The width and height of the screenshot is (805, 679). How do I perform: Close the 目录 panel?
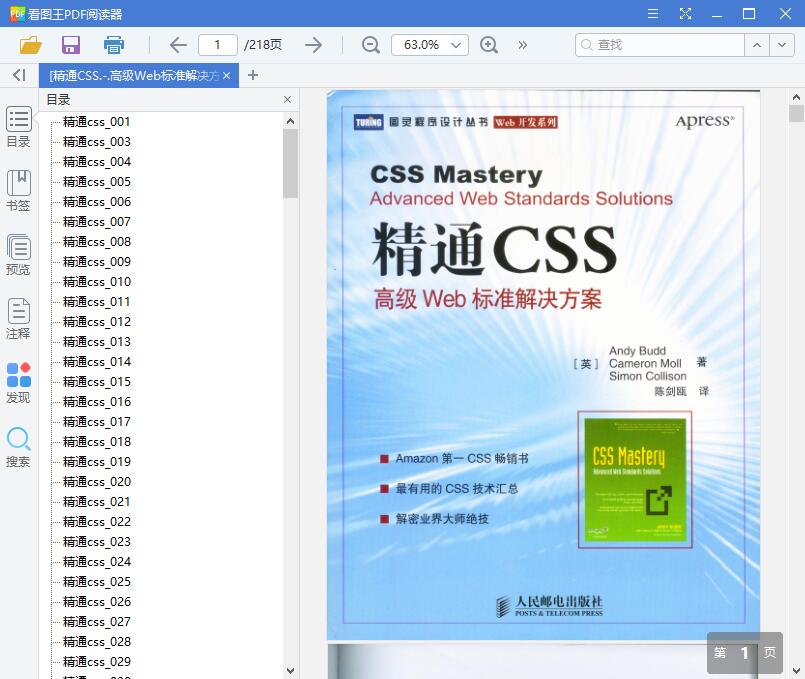click(288, 100)
